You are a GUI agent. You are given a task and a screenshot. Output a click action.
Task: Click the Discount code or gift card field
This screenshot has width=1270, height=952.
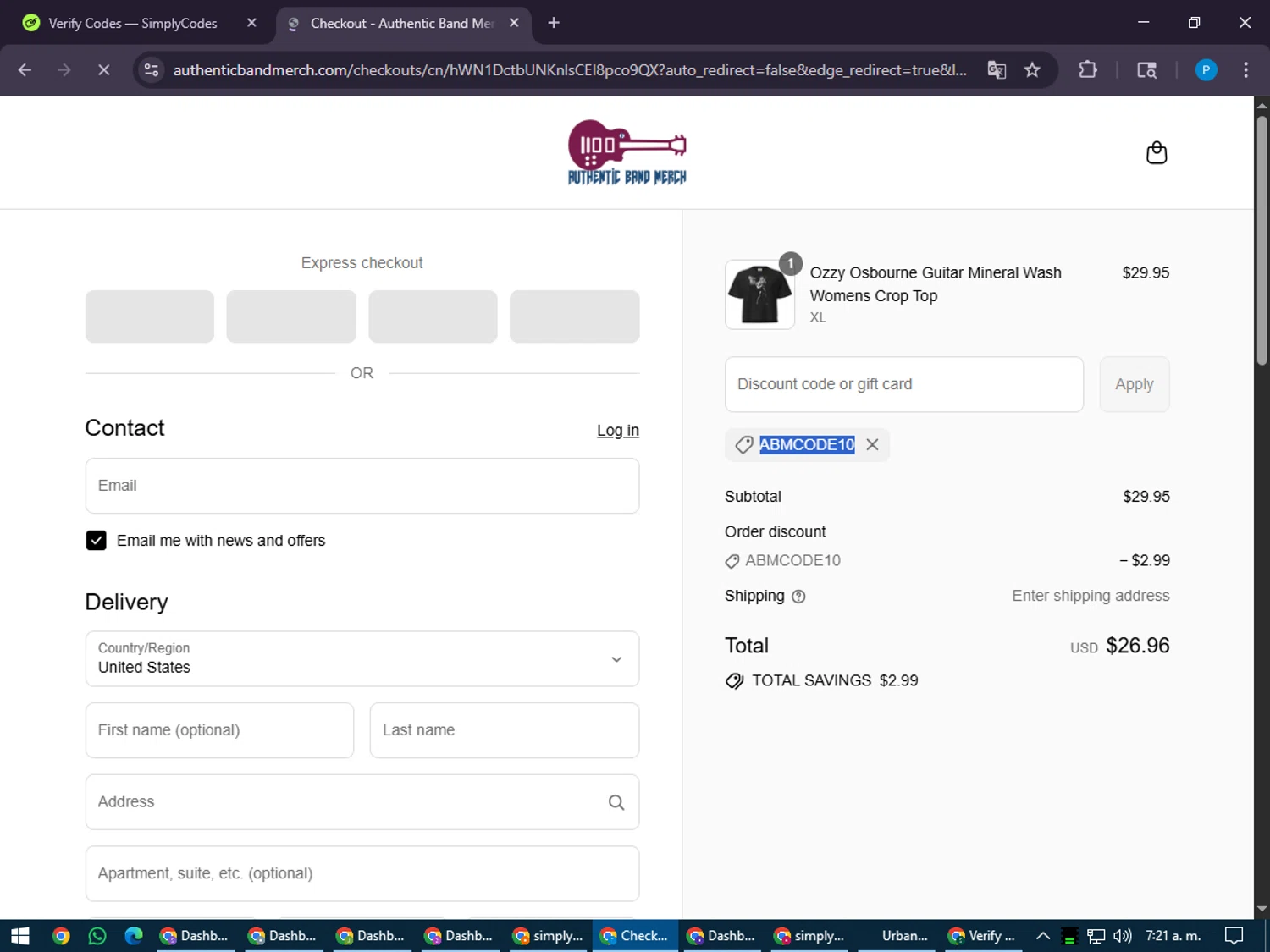(904, 384)
